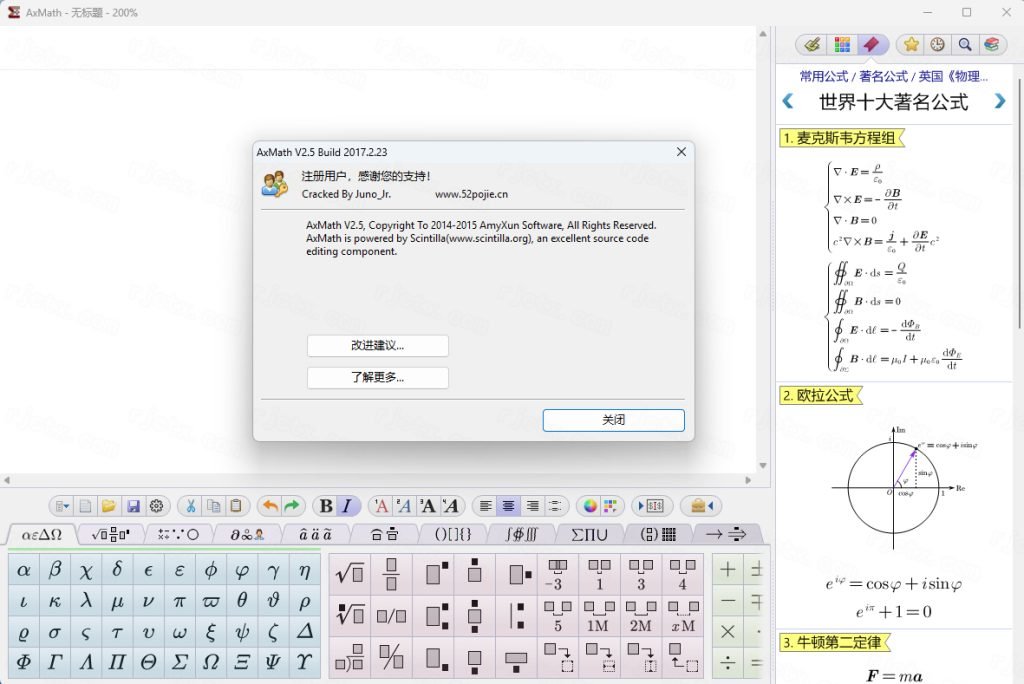Viewport: 1024px width, 684px height.
Task: Open history with the clock icon
Action: point(937,44)
